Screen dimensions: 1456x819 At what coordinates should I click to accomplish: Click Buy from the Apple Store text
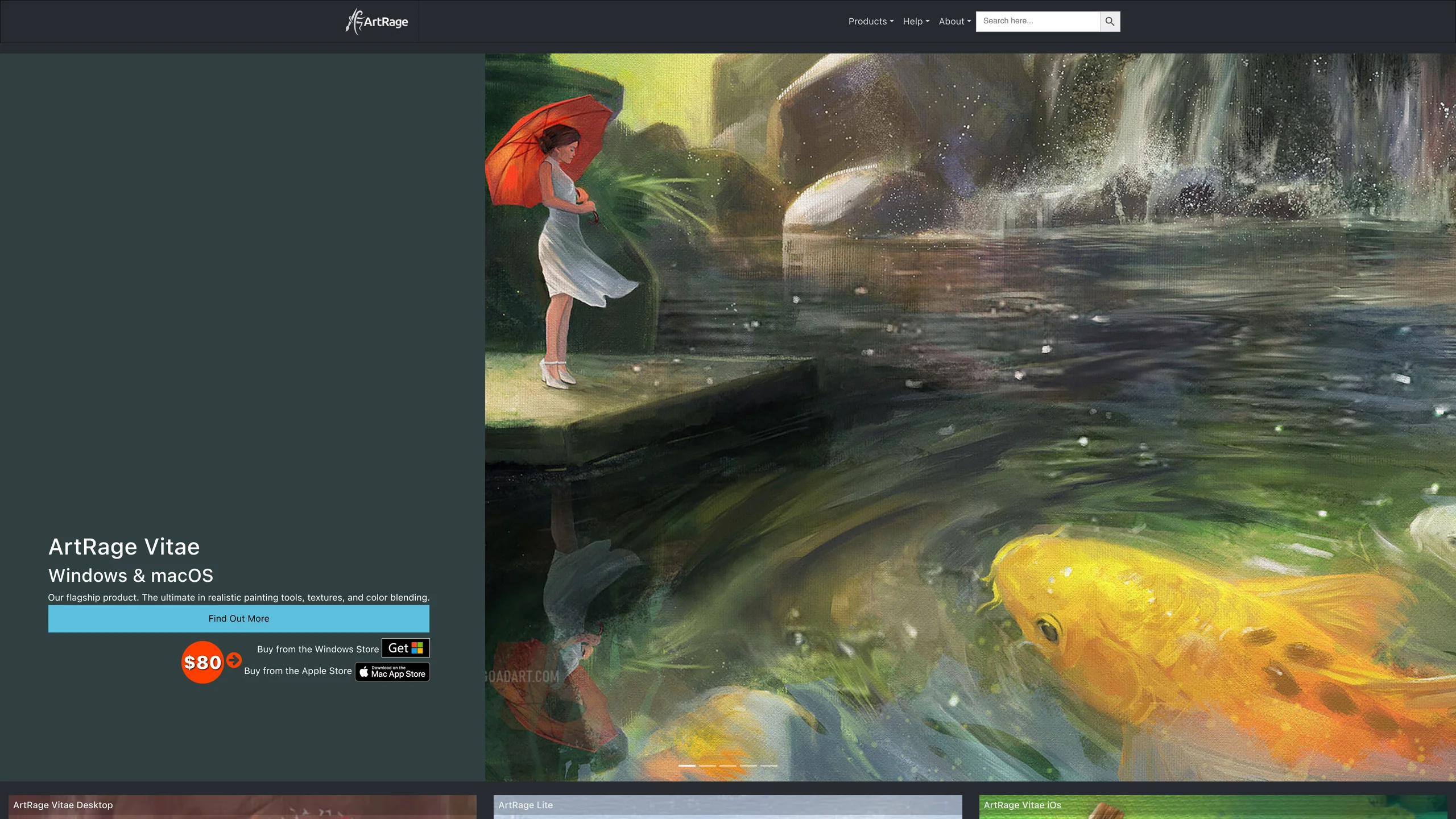[x=298, y=671]
